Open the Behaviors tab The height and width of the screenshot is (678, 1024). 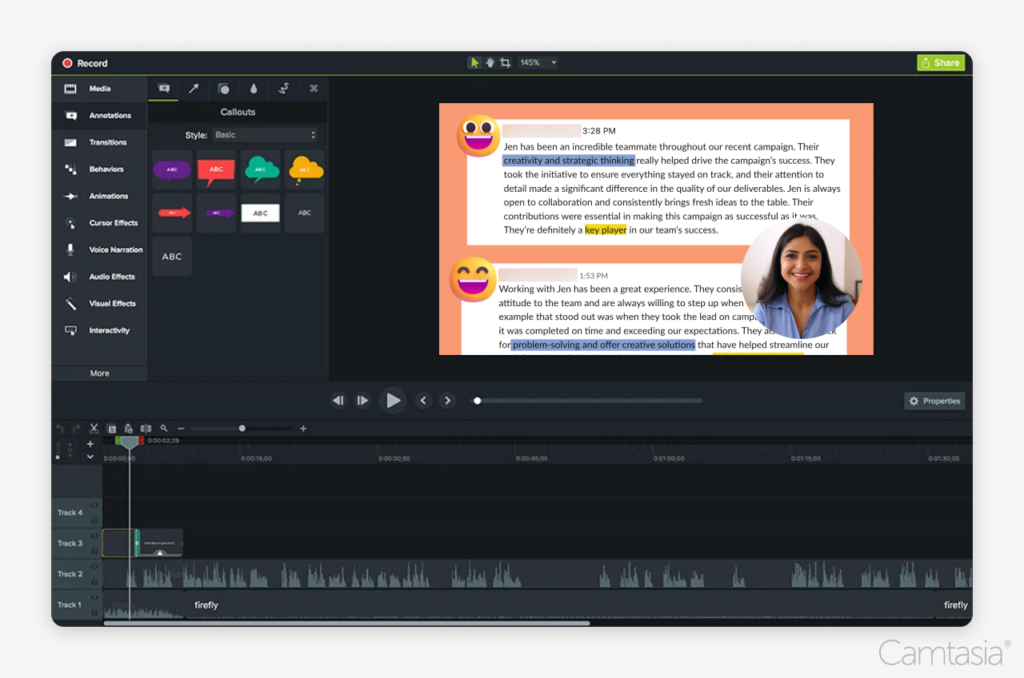[x=99, y=169]
